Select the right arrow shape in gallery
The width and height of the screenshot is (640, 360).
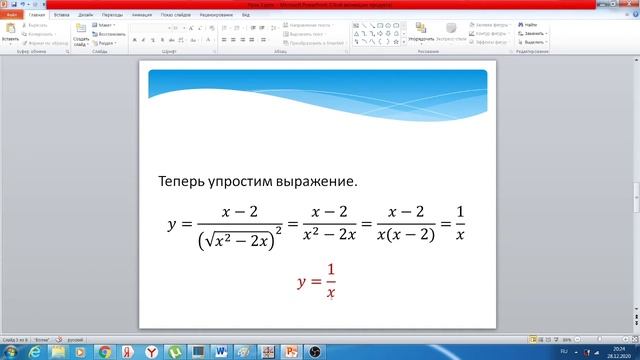380,34
